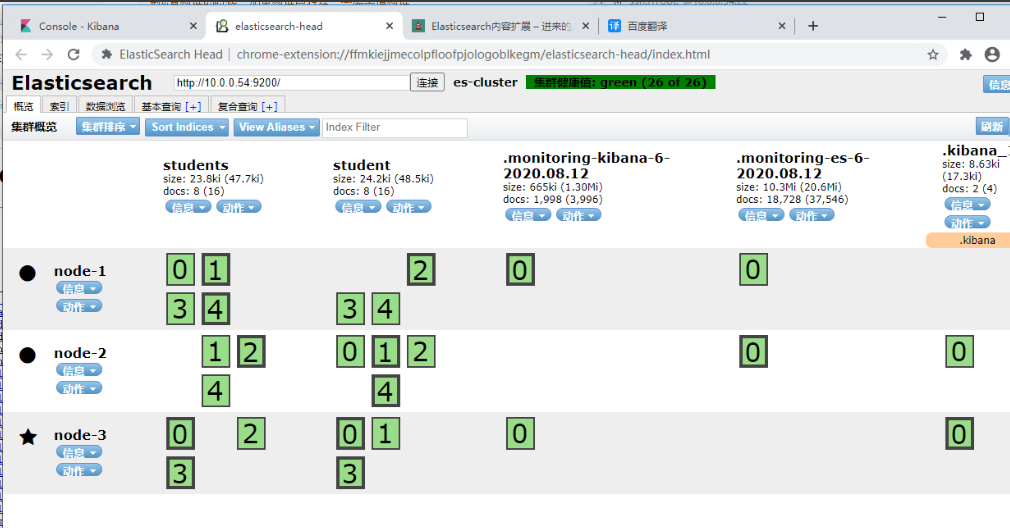Viewport: 1010px width, 528px height.
Task: Go forward using browser forward arrow
Action: point(47,55)
